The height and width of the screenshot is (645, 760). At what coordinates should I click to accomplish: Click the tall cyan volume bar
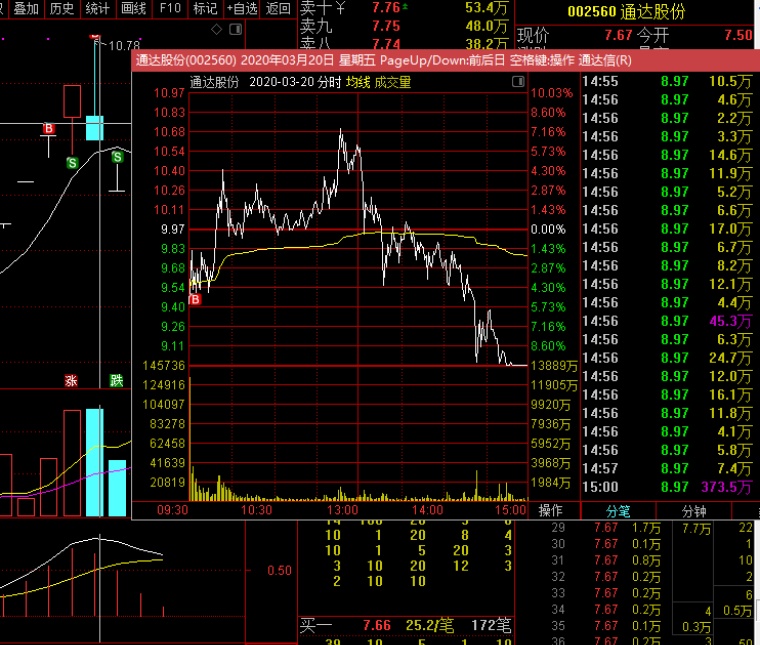coord(95,463)
